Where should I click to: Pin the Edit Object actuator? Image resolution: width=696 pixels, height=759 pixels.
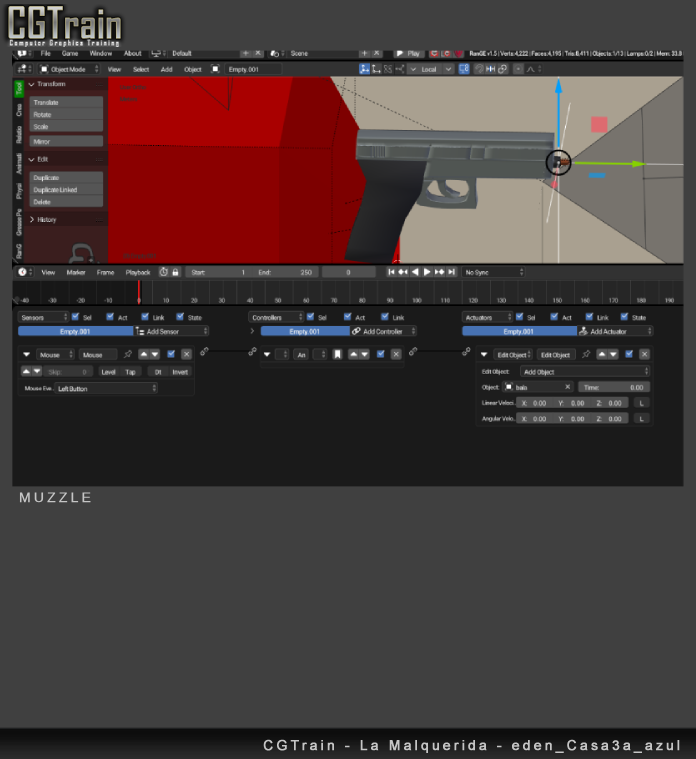pos(586,354)
